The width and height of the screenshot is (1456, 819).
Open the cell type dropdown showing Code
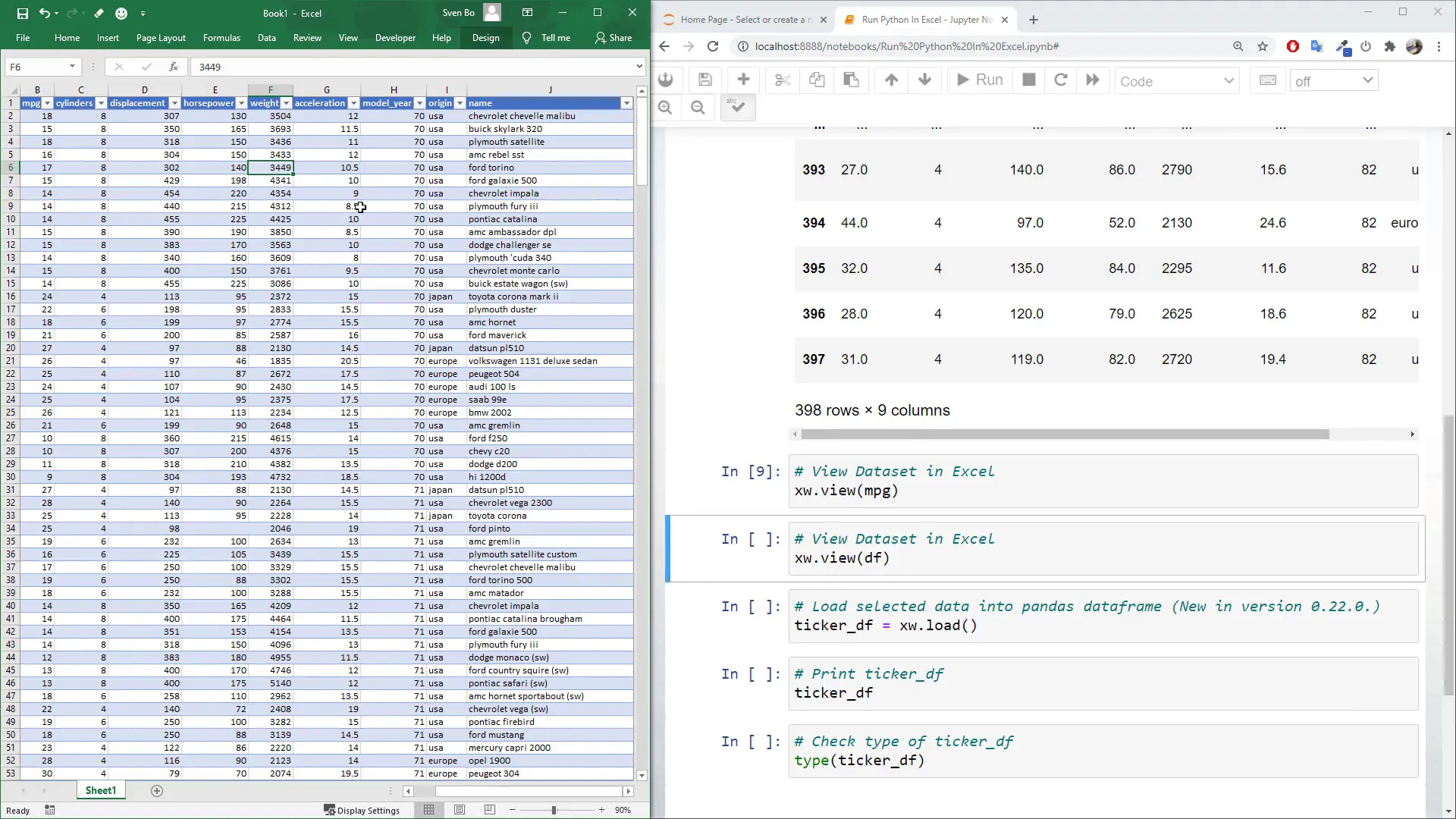pyautogui.click(x=1175, y=80)
